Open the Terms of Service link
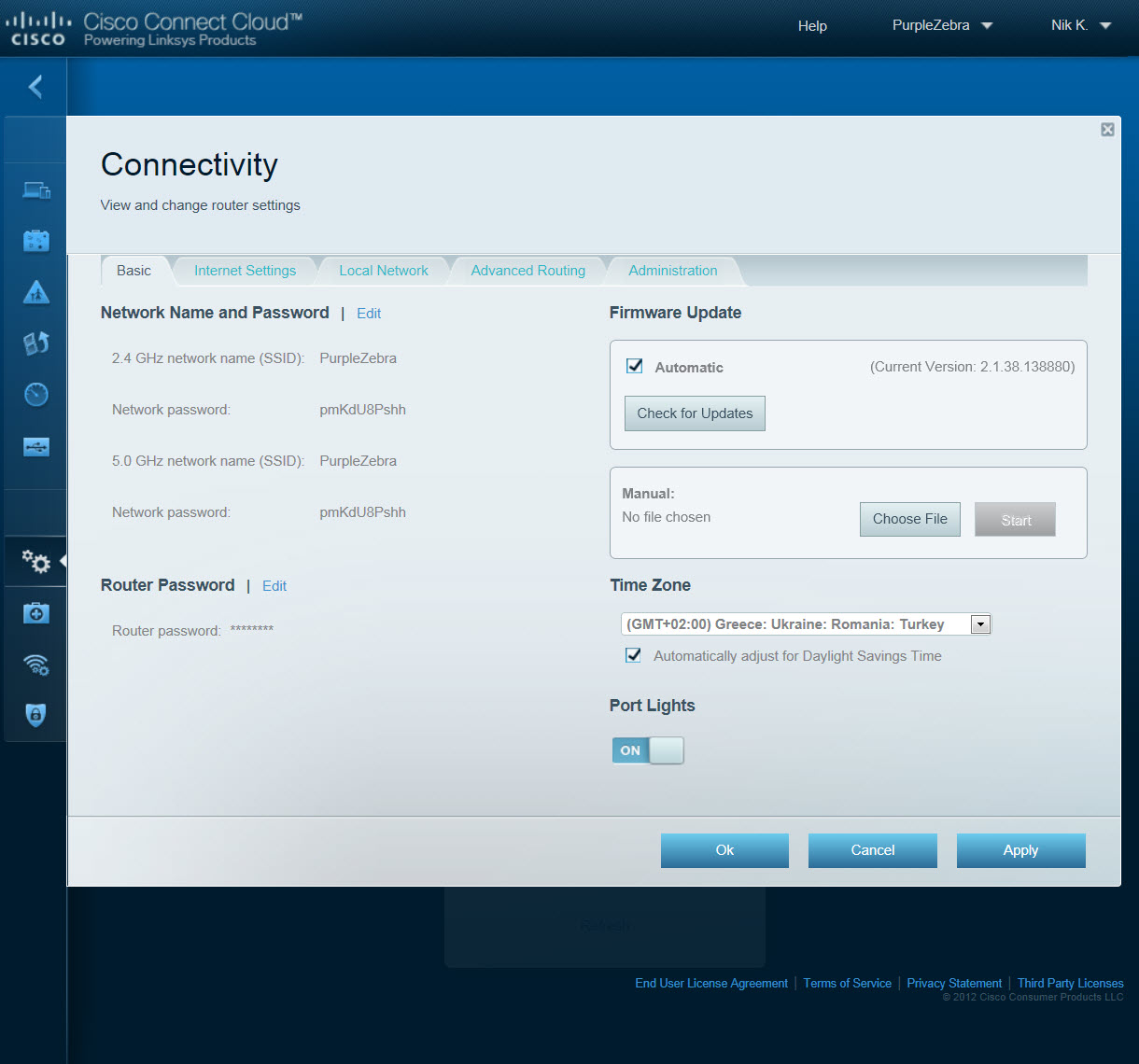 point(848,983)
